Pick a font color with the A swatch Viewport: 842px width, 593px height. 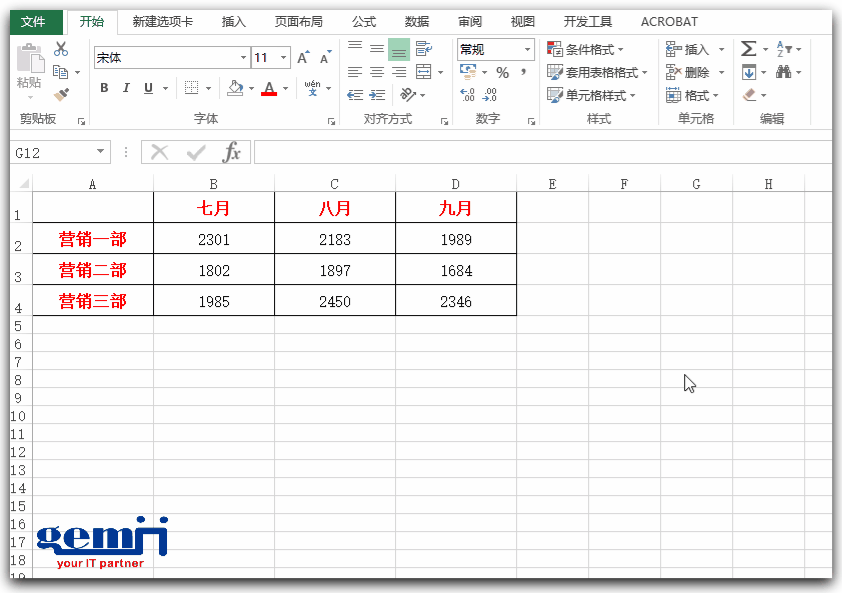[270, 89]
